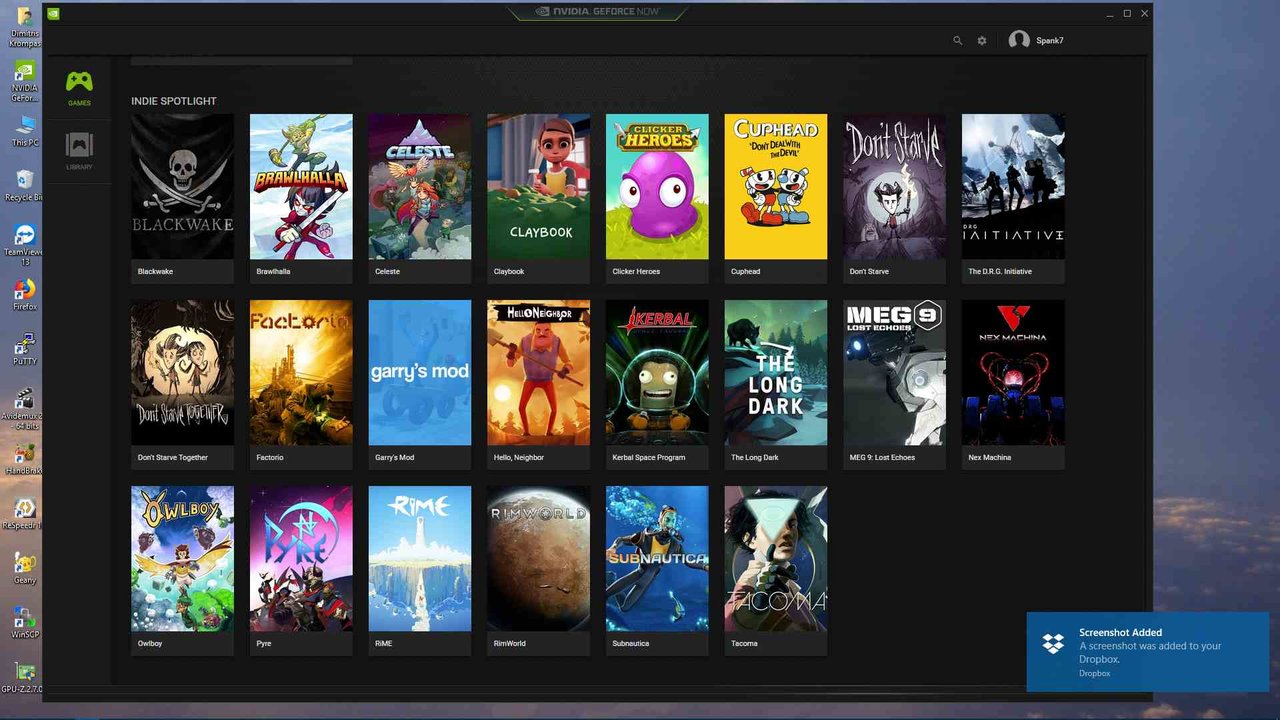Open the Clicker Heroes cover art
The image size is (1280, 720).
pyautogui.click(x=657, y=187)
